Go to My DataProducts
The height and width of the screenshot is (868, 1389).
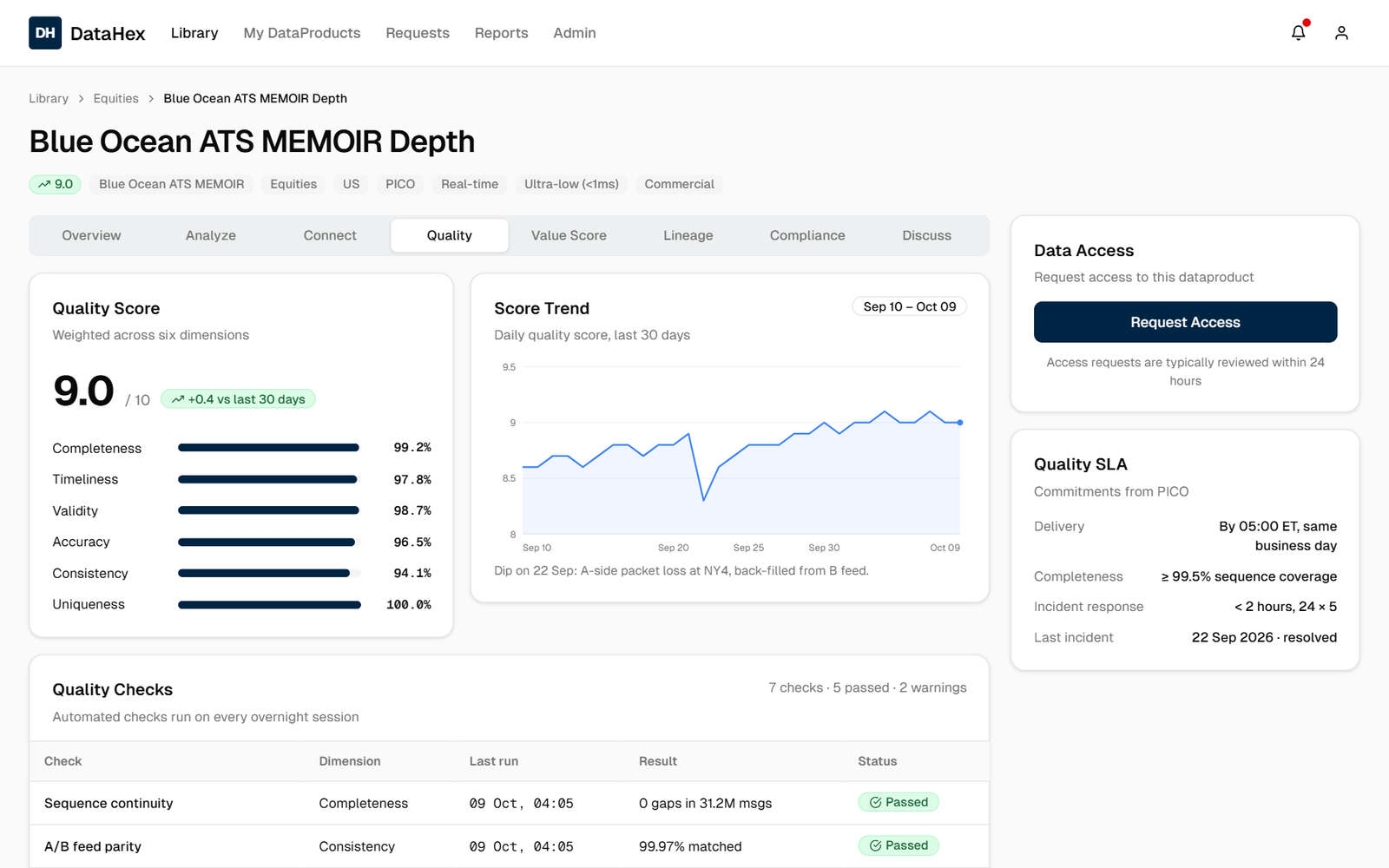click(x=302, y=33)
